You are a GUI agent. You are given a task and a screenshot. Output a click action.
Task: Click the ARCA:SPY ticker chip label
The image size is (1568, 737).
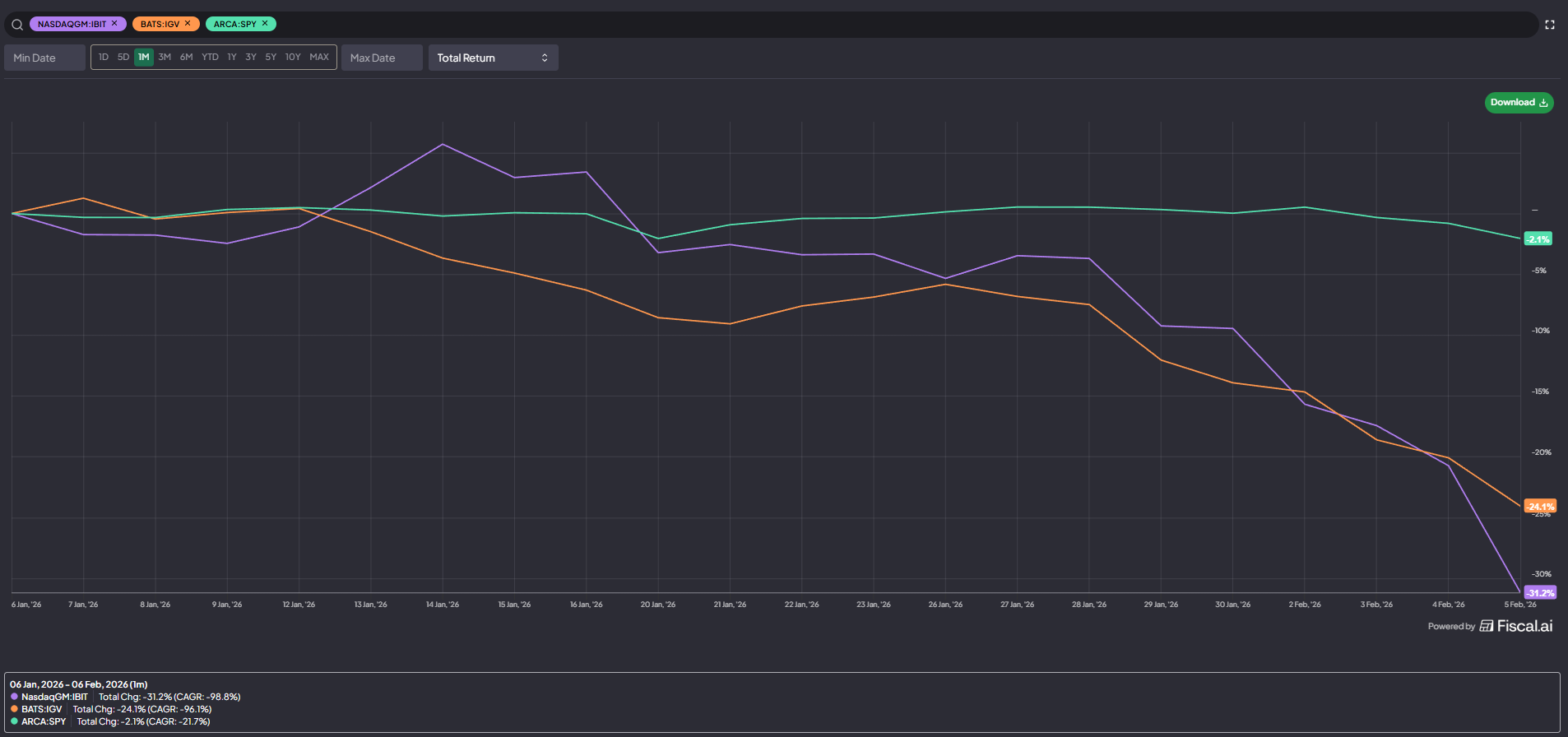click(235, 24)
